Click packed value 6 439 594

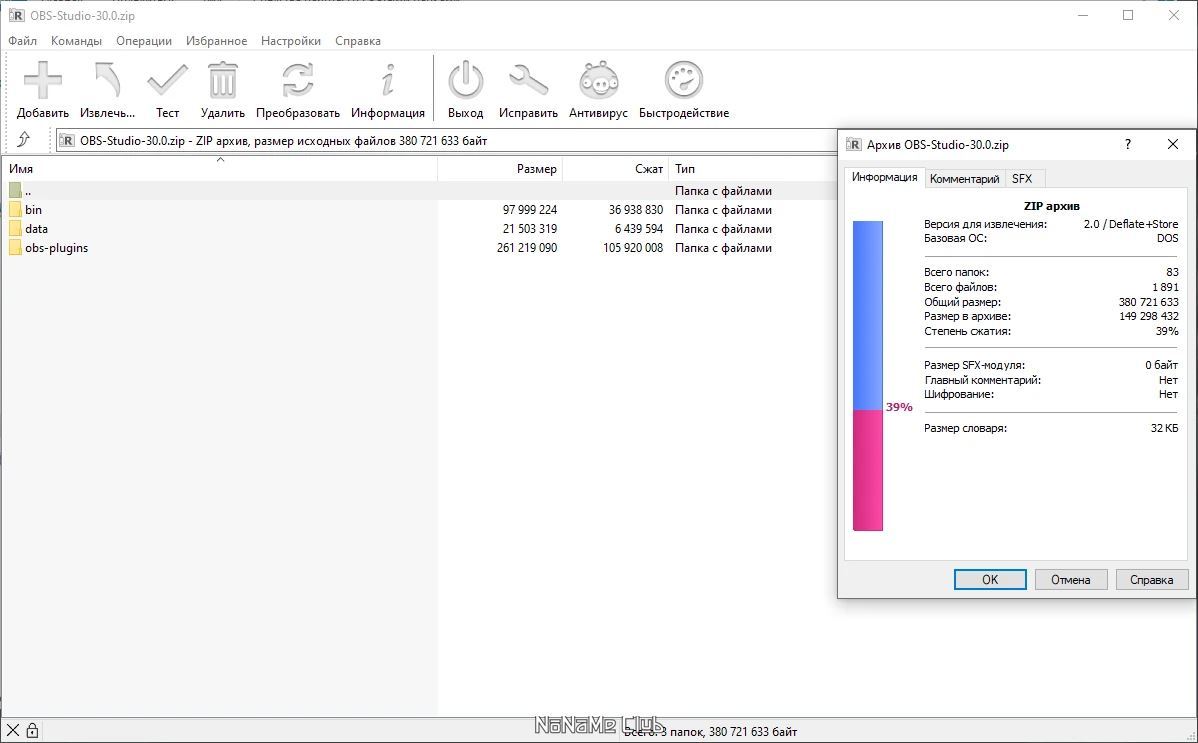click(x=639, y=229)
